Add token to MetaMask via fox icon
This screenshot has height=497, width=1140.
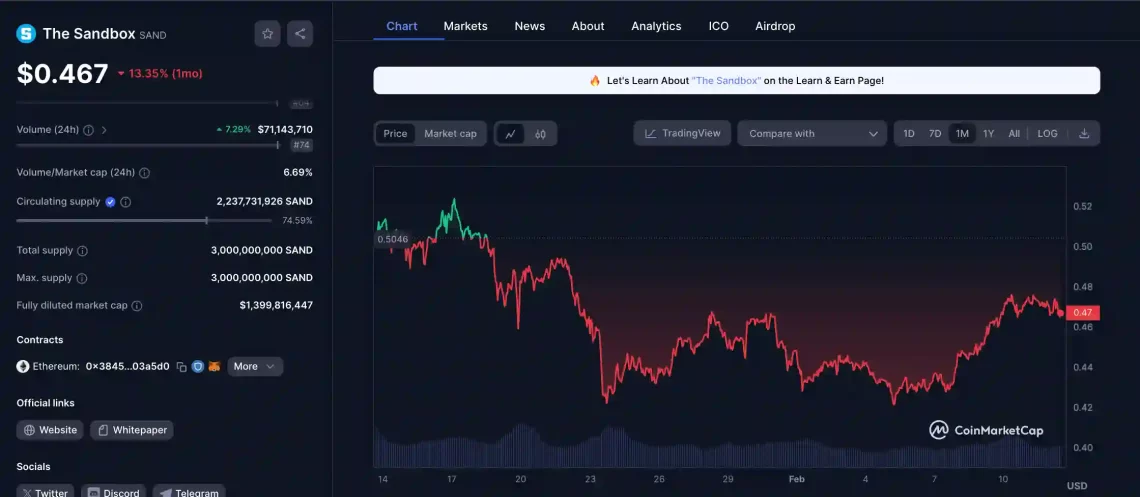click(214, 367)
